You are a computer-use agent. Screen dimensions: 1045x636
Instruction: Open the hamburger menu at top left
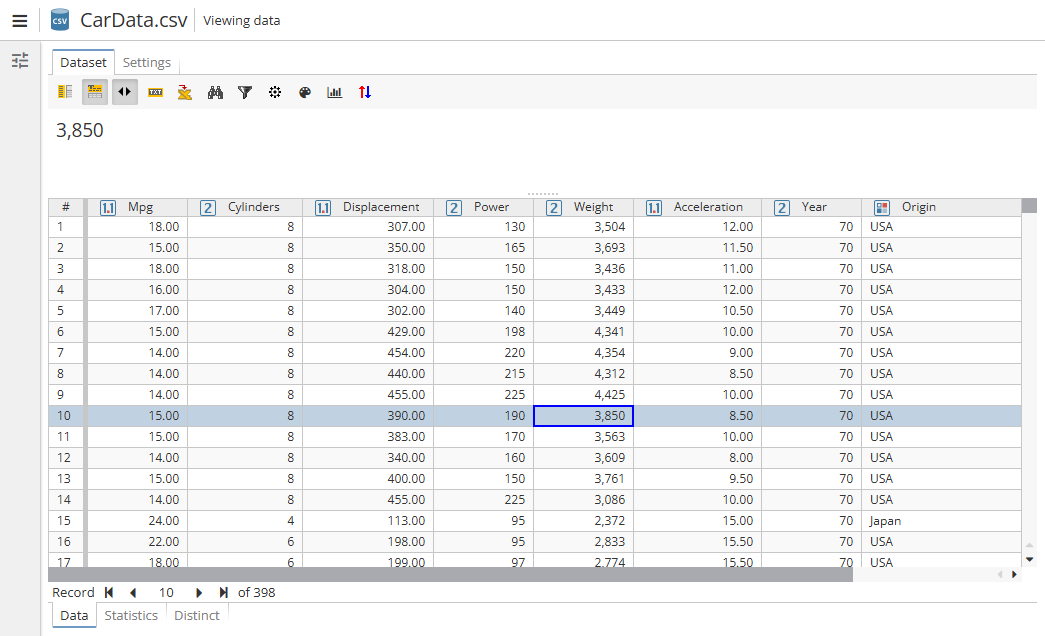click(x=20, y=20)
